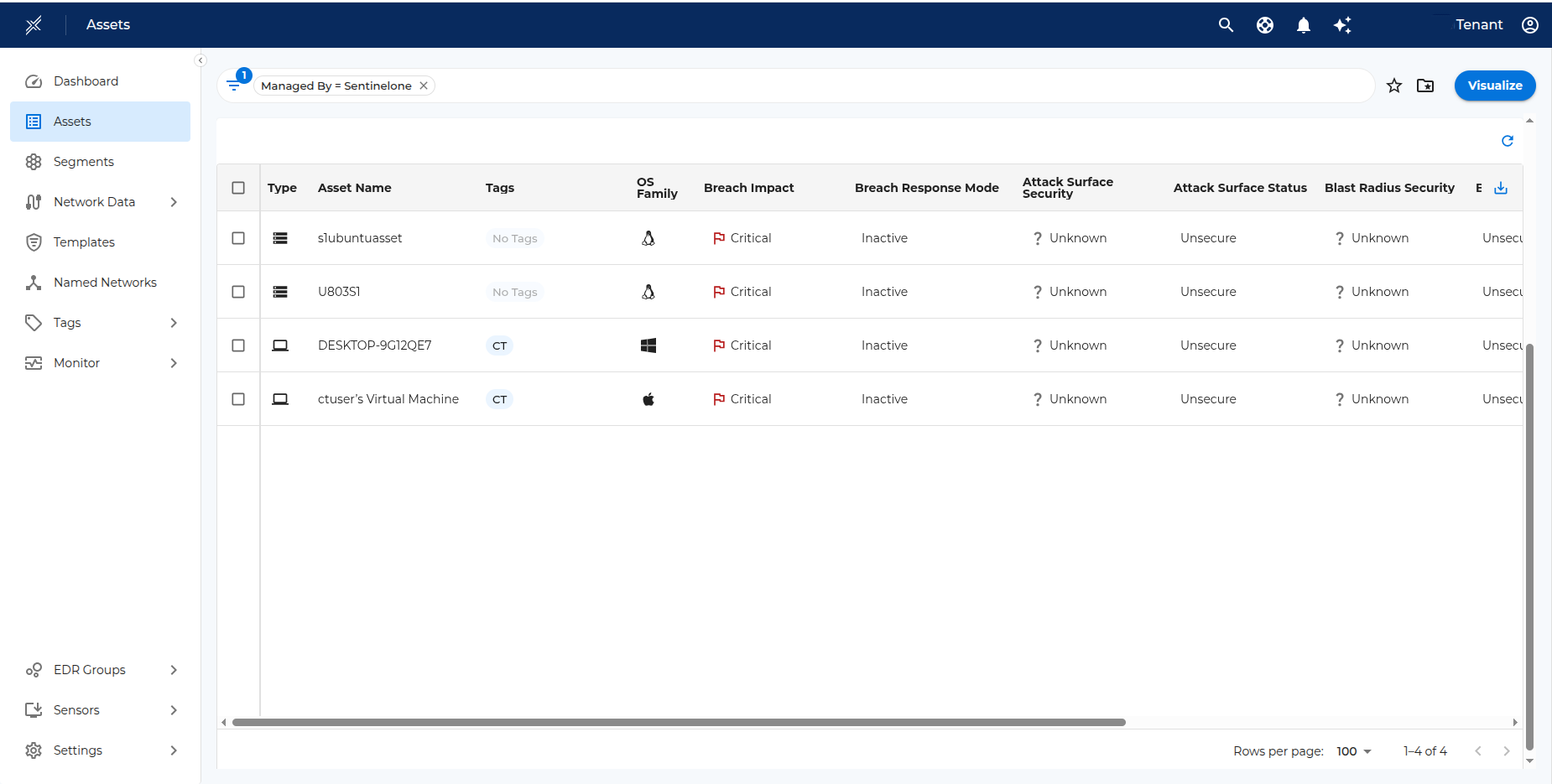Check the DESKTOP-9G12QE7 row checkbox

click(x=238, y=345)
